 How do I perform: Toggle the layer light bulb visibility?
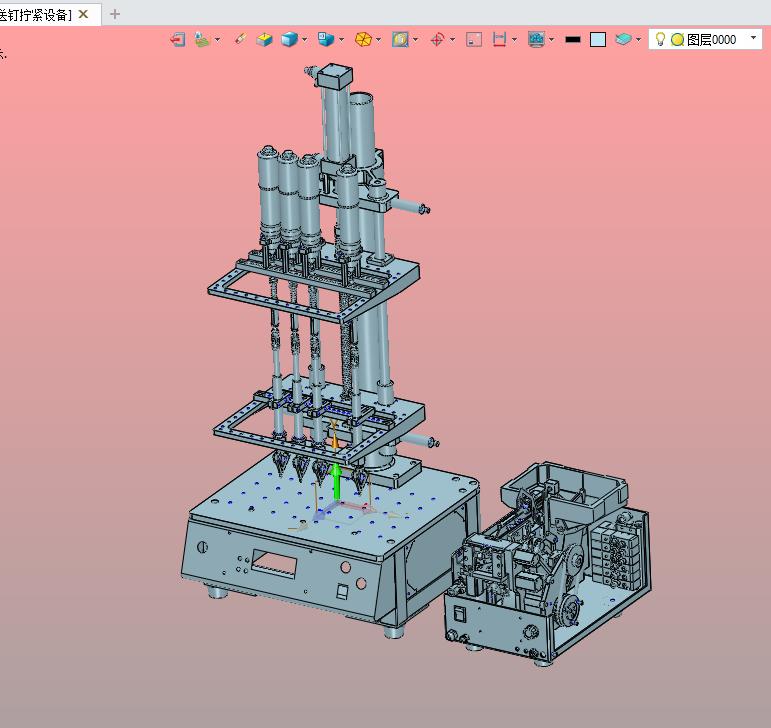pos(660,39)
